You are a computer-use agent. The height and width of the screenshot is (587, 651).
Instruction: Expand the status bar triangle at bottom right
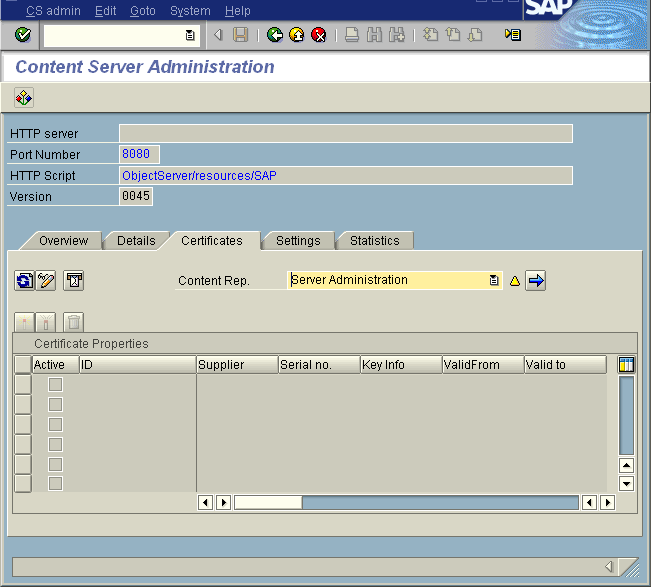click(609, 567)
